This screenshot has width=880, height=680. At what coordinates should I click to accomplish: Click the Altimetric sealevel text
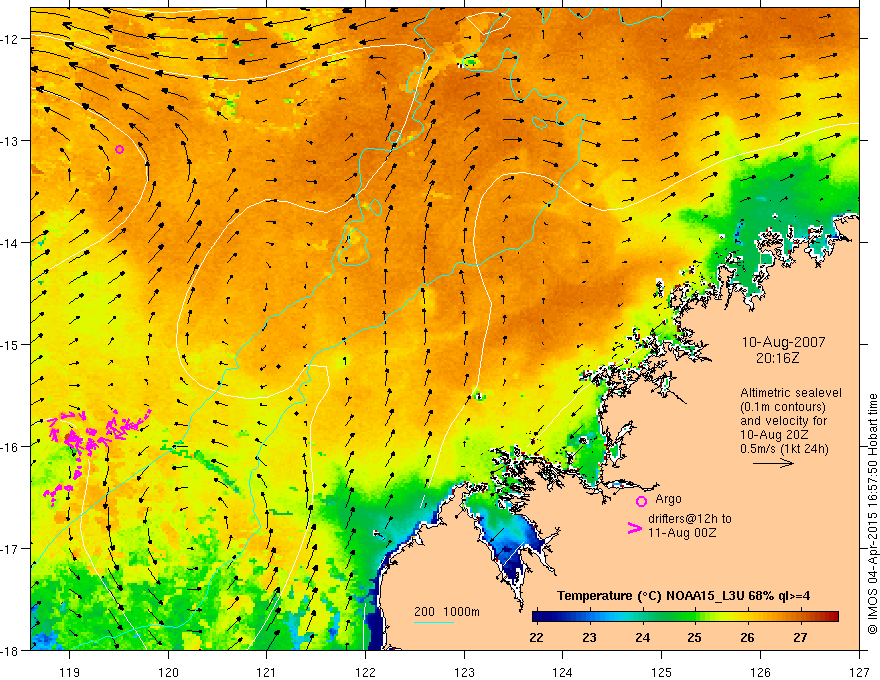pyautogui.click(x=791, y=393)
